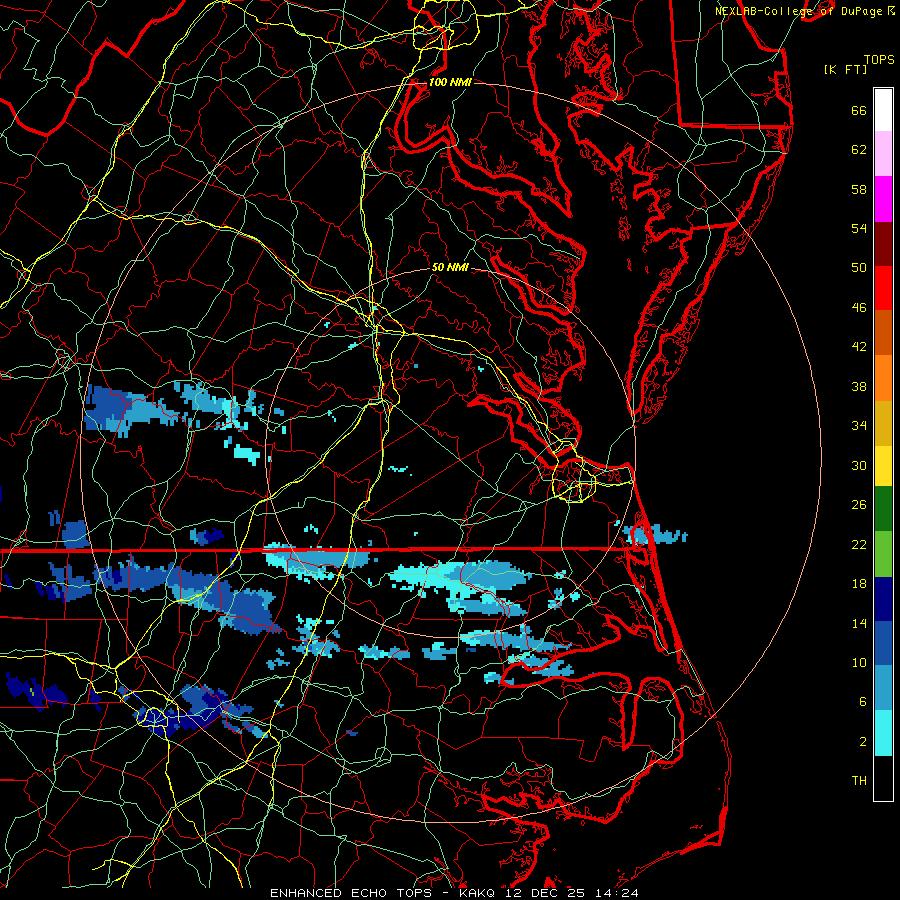
Task: Click the 14 legend value label
Action: coord(859,623)
